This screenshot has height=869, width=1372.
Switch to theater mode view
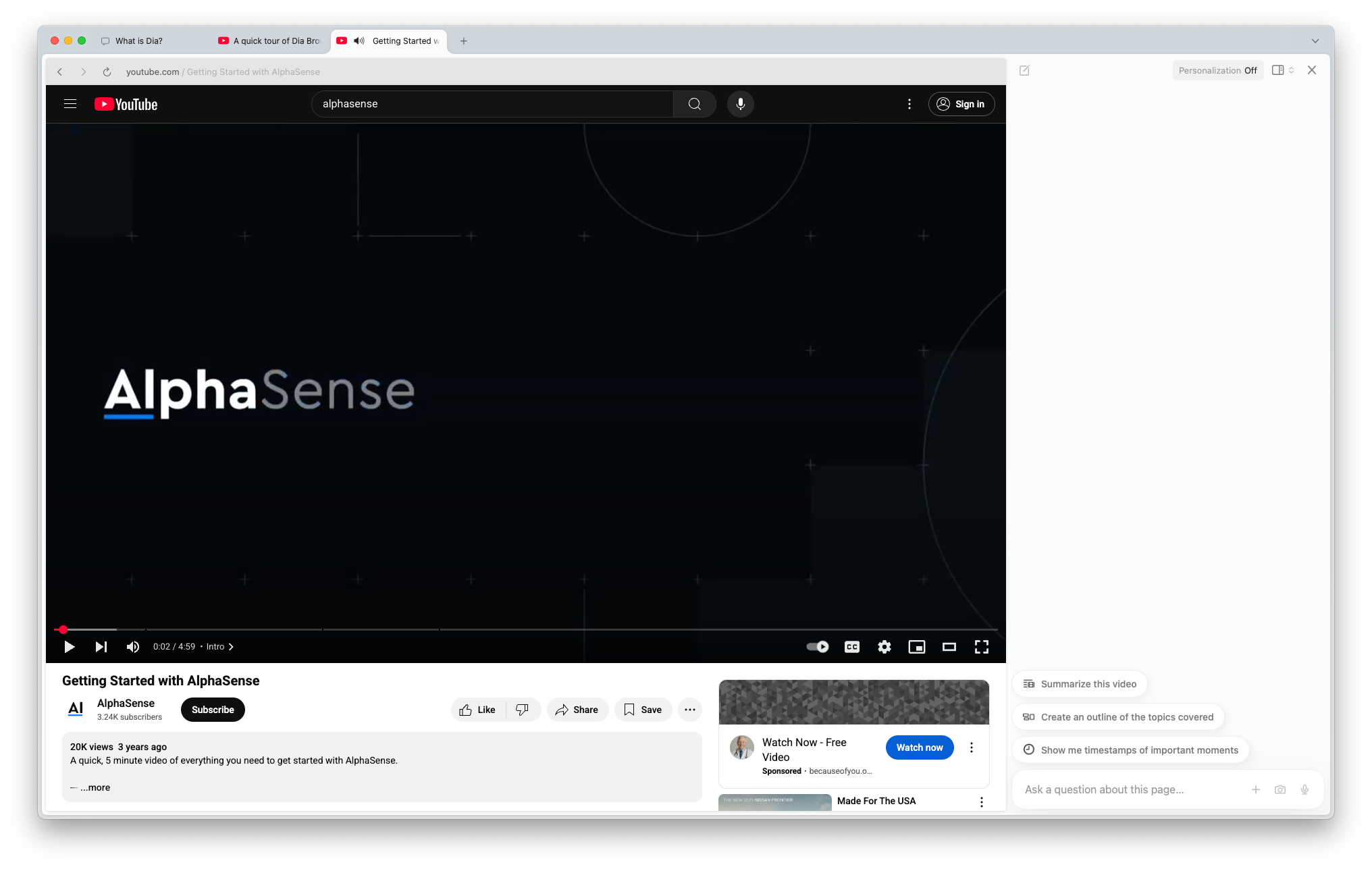[949, 647]
